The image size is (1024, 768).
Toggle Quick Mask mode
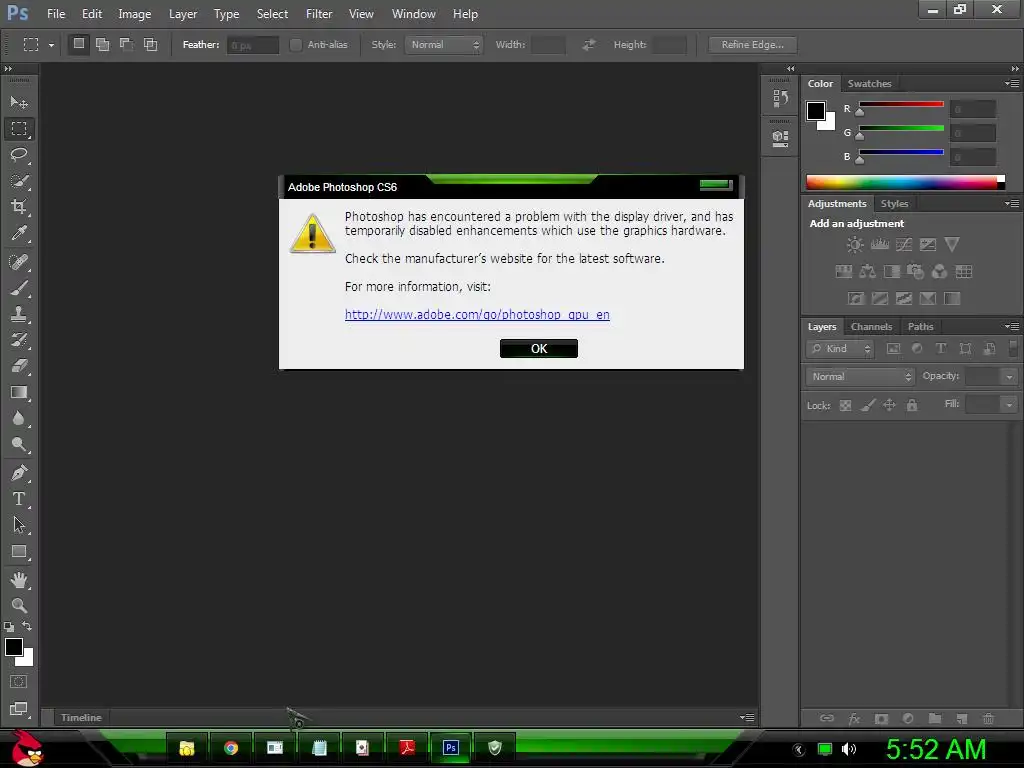(x=19, y=682)
